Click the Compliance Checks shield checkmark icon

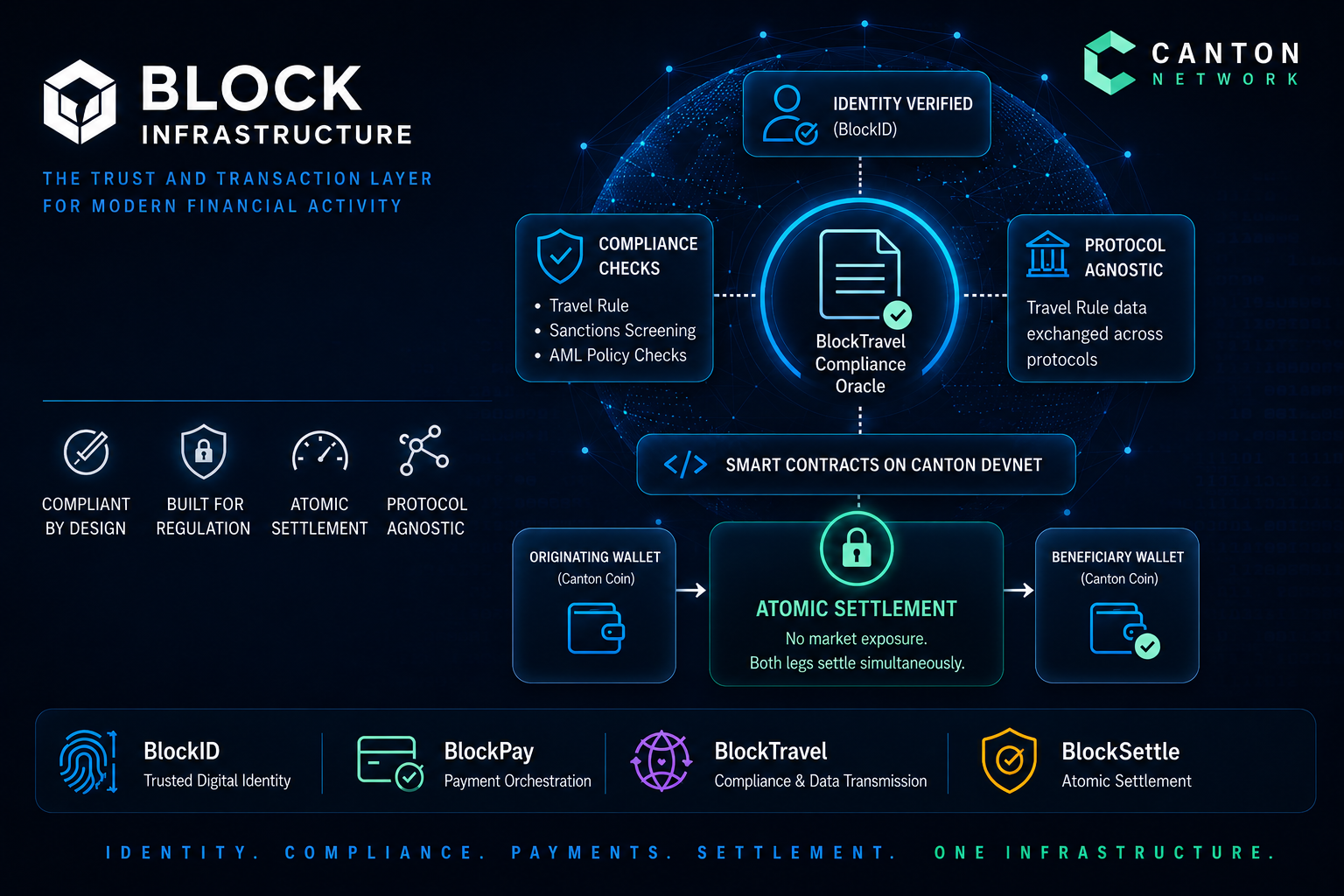coord(560,255)
